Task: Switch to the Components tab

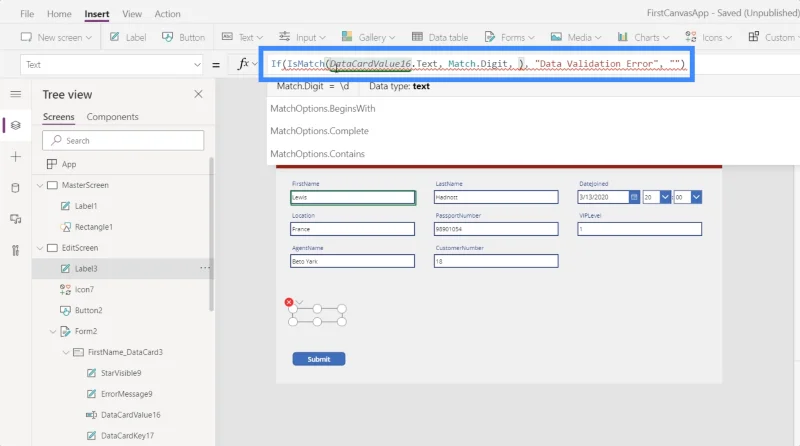Action: coord(112,117)
